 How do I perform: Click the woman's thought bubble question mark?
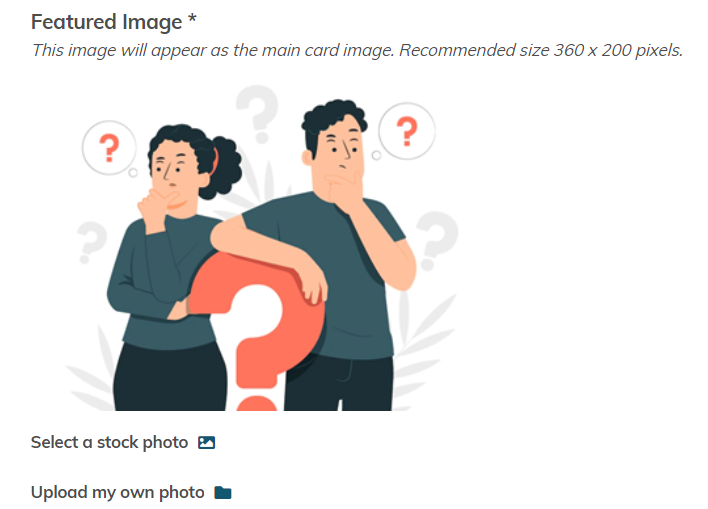pyautogui.click(x=109, y=148)
